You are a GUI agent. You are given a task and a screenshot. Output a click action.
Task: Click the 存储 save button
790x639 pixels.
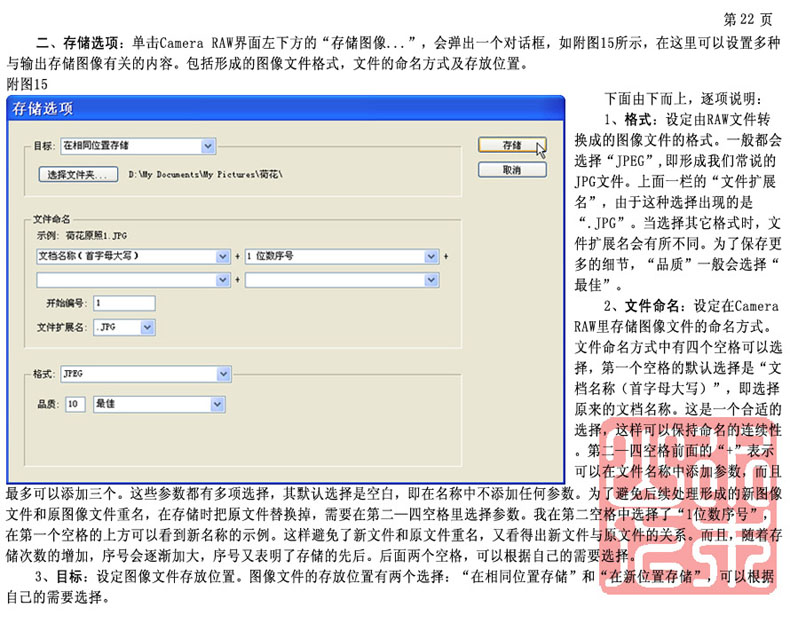point(512,145)
